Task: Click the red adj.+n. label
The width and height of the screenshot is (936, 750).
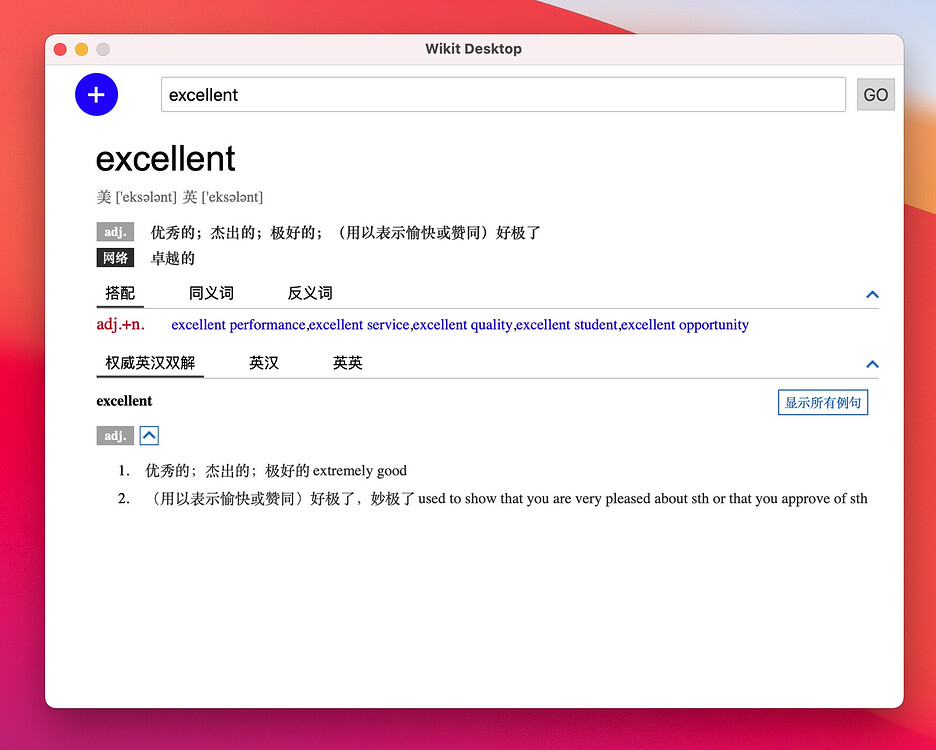Action: click(120, 324)
